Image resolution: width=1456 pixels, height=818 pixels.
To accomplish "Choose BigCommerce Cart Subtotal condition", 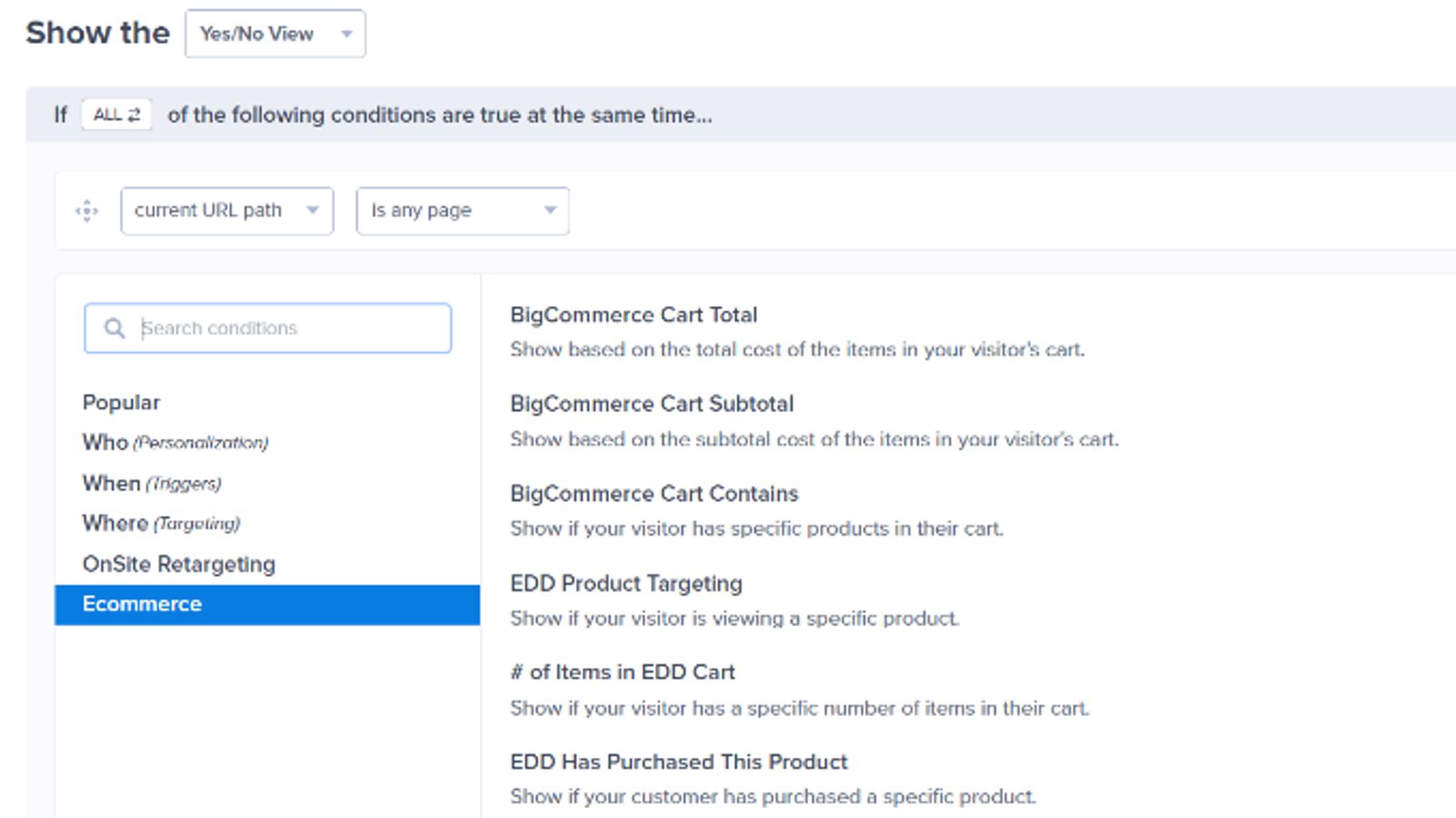I will point(652,404).
